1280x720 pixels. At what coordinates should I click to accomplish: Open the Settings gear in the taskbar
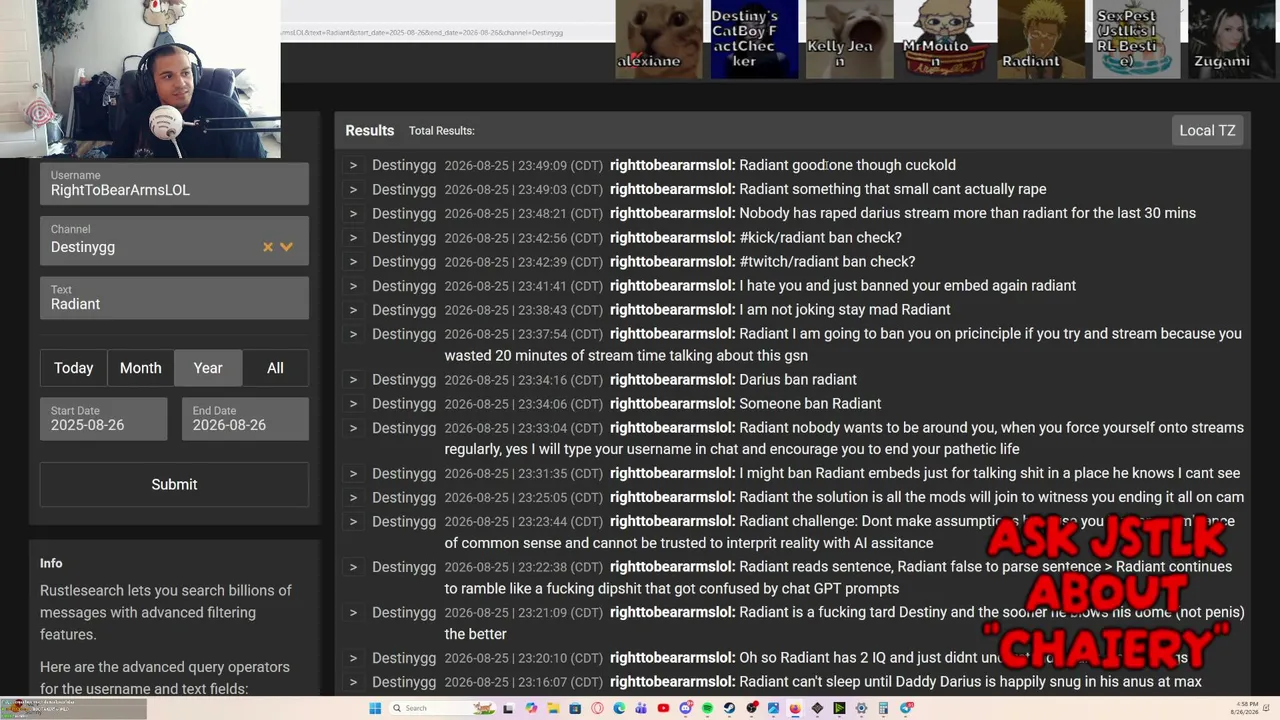point(861,708)
